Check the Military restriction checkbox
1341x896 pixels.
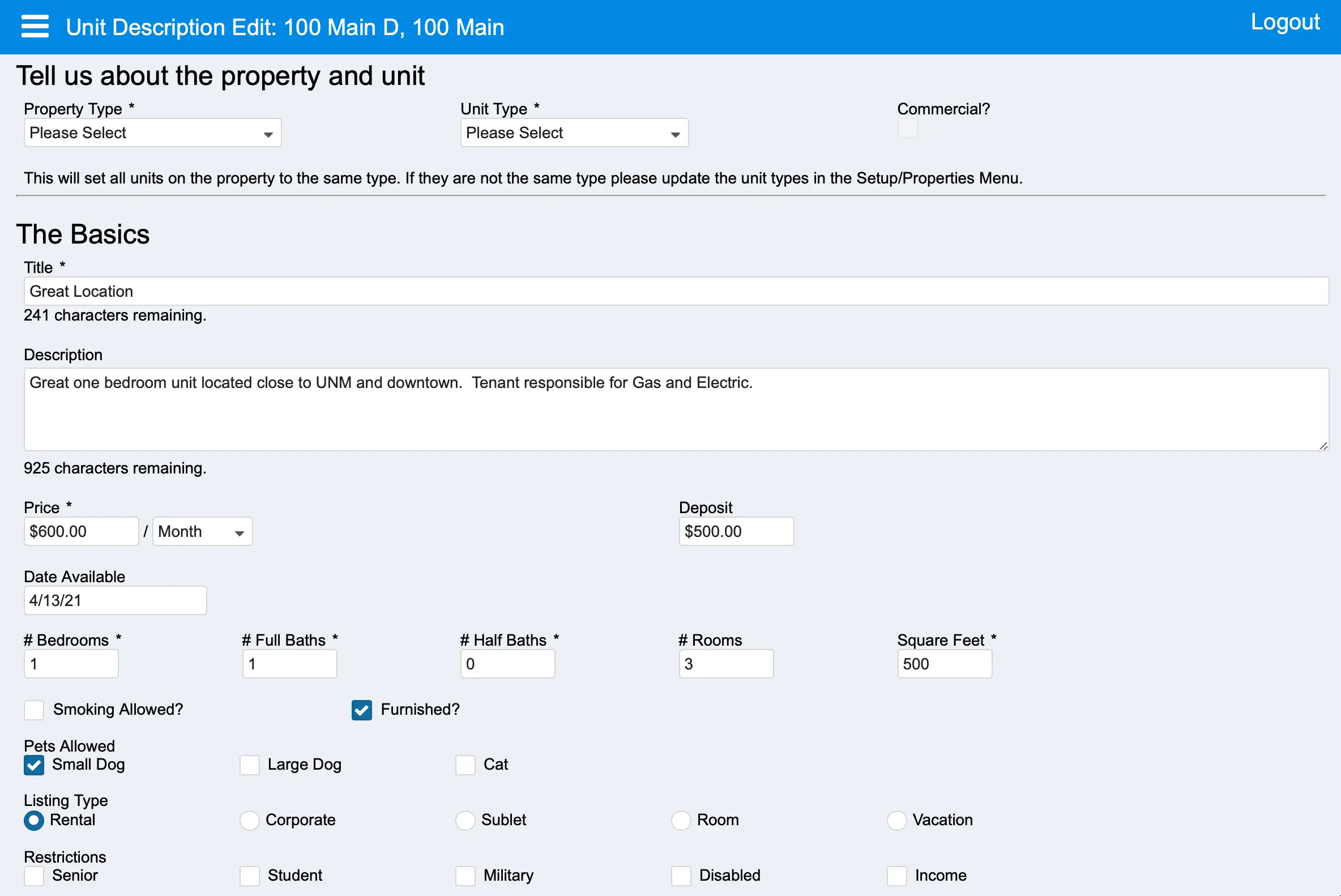(465, 876)
